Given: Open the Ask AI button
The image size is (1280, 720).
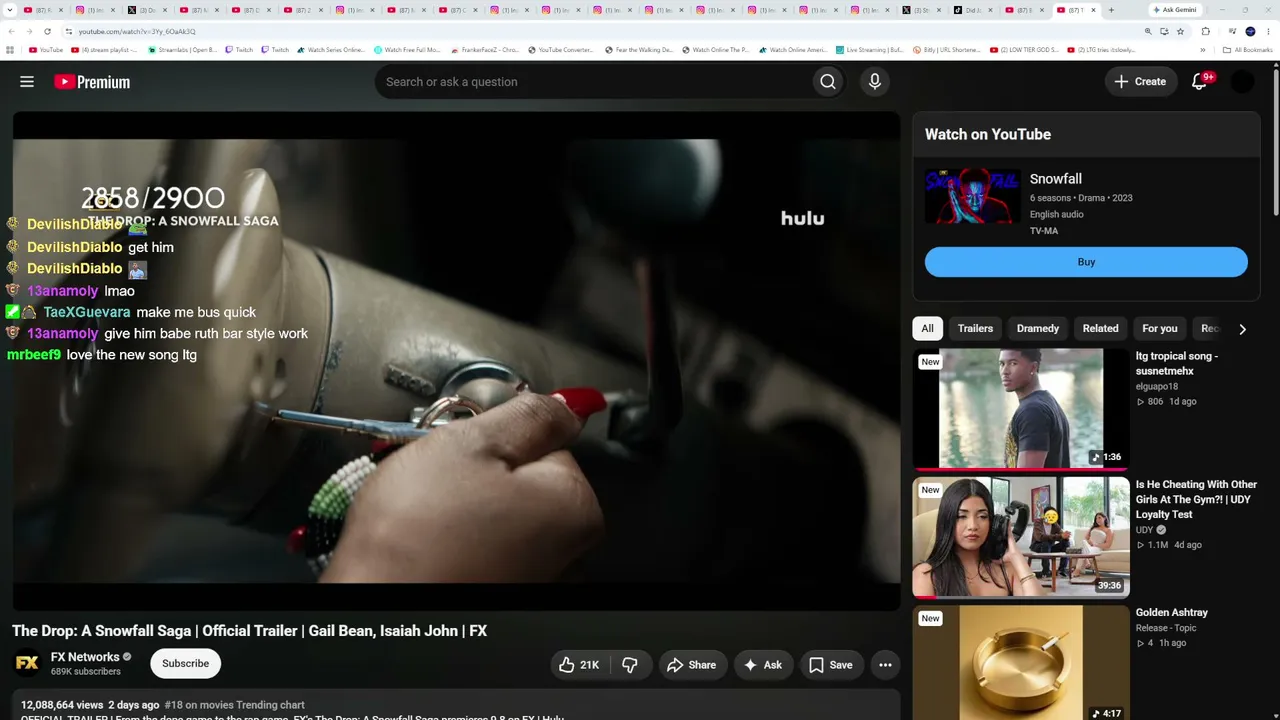Looking at the screenshot, I should (x=762, y=665).
